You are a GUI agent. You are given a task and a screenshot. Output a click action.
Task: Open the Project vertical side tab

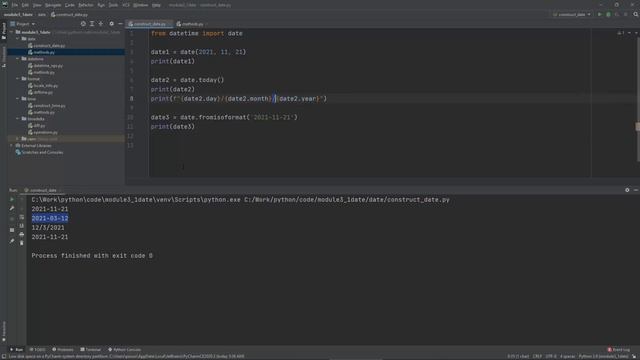4,31
